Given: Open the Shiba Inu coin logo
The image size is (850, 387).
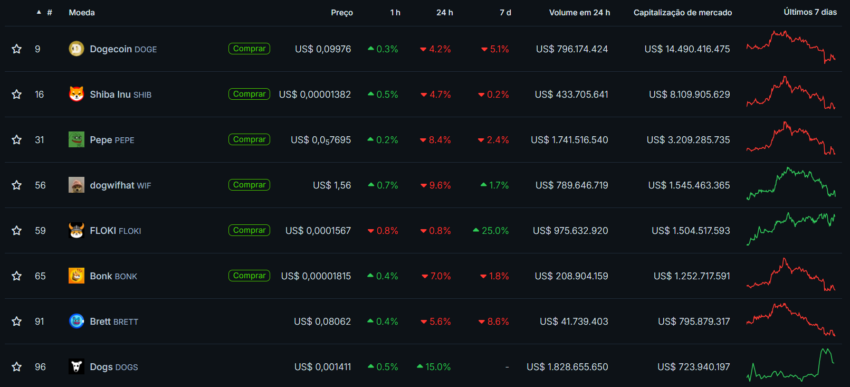Looking at the screenshot, I should click(76, 94).
